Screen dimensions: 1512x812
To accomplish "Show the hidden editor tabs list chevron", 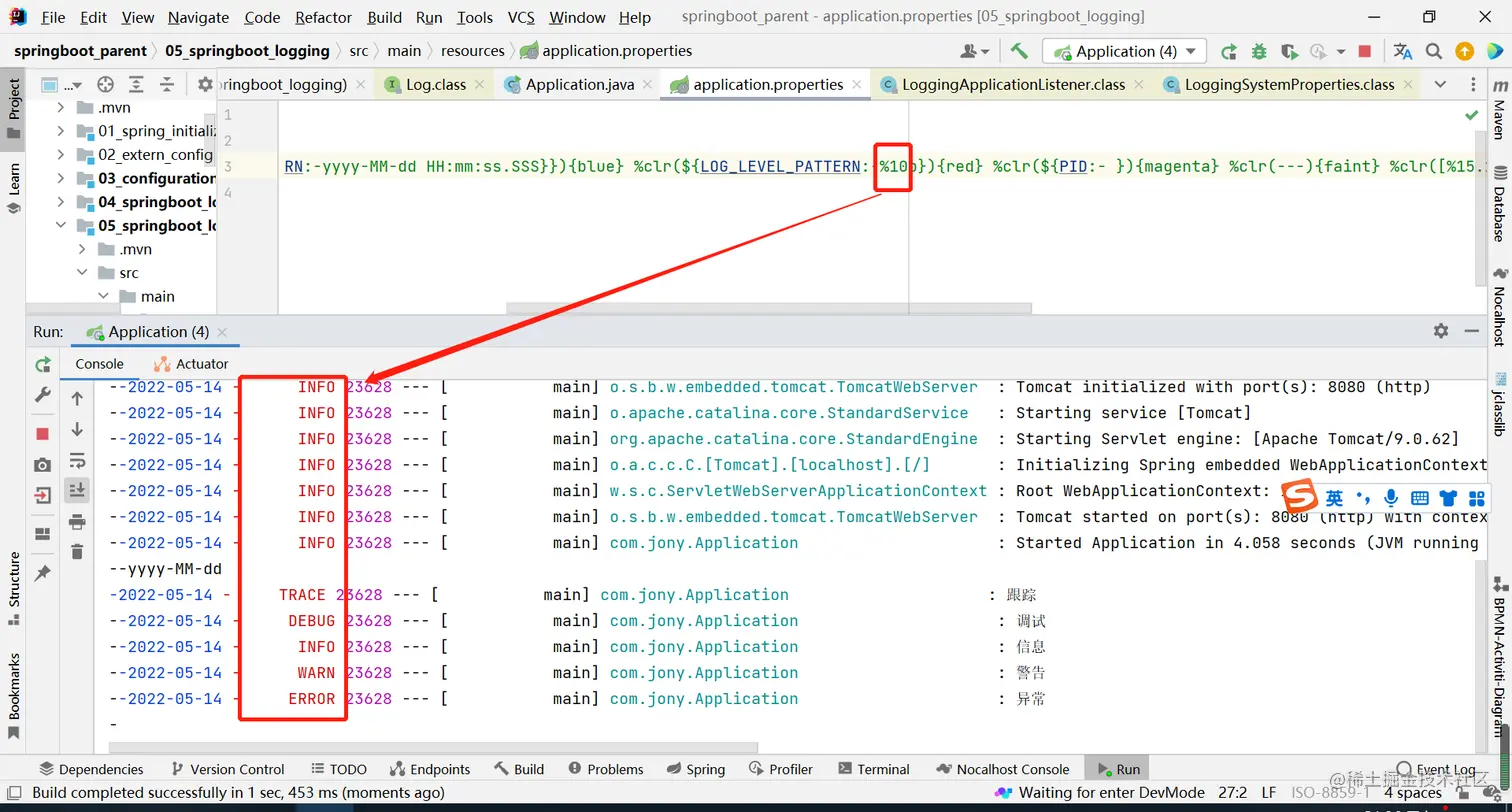I will tap(1440, 85).
